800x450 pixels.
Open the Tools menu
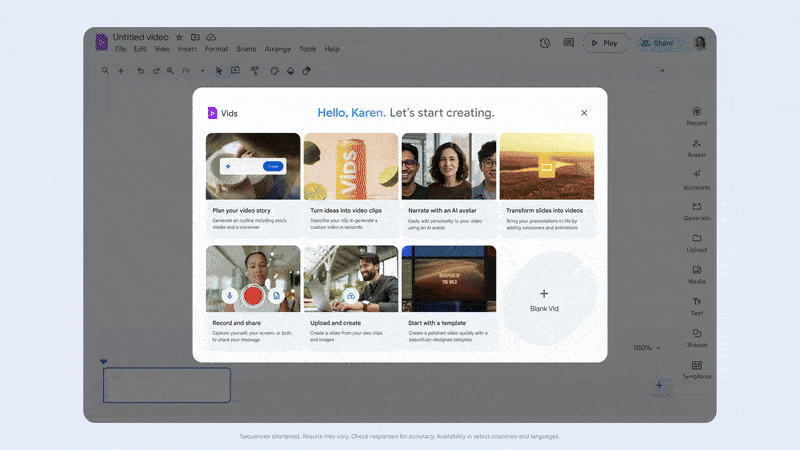[307, 49]
